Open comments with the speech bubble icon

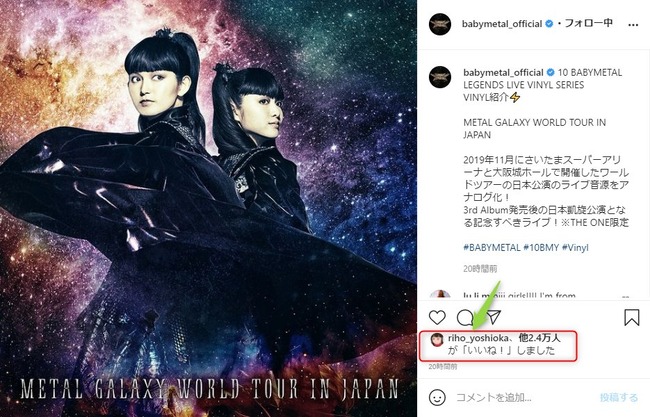(x=465, y=318)
